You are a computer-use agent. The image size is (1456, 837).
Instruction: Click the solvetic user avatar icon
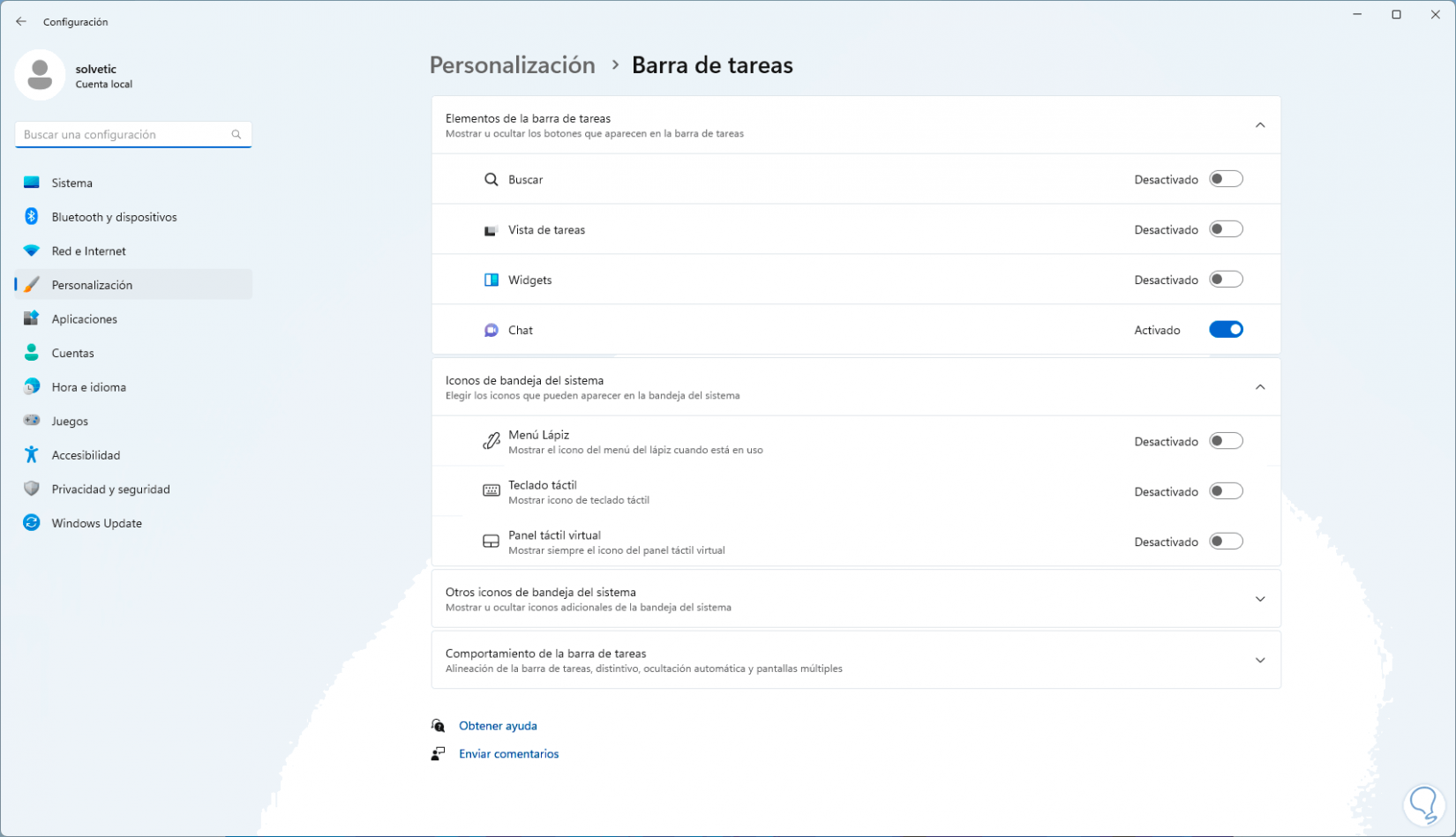pyautogui.click(x=40, y=75)
